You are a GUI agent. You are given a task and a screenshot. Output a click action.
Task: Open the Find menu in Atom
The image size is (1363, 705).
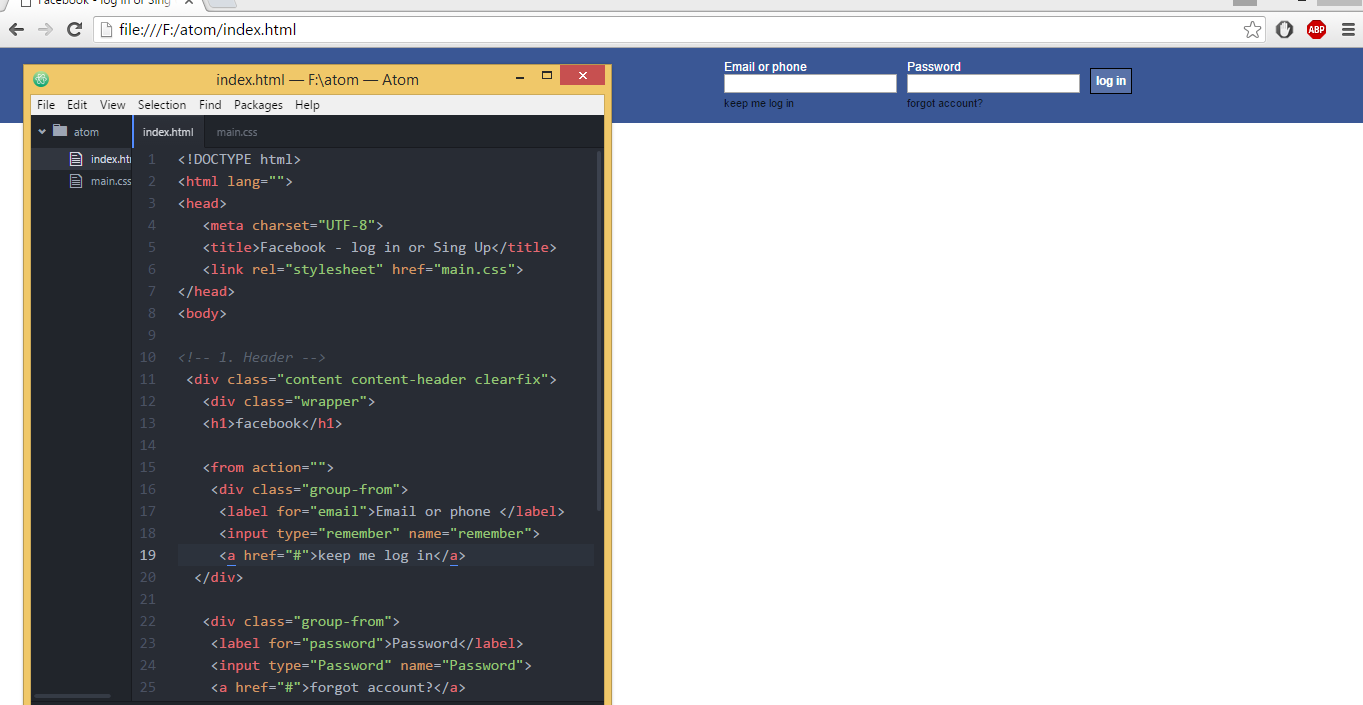210,105
